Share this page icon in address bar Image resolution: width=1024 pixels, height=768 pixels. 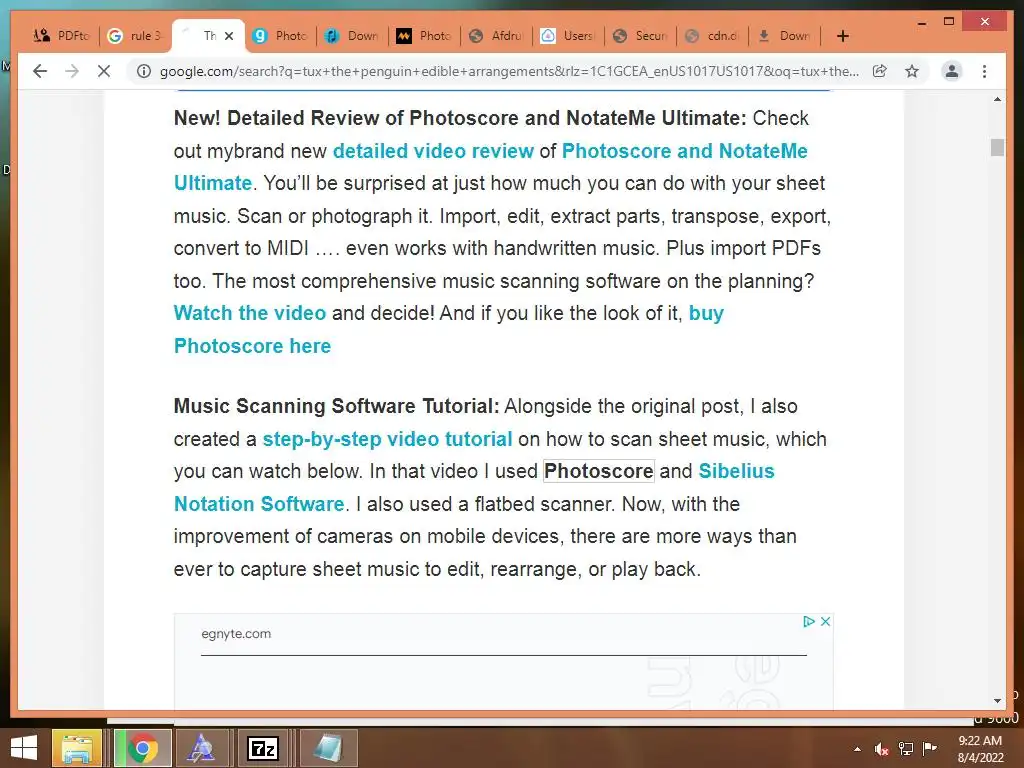click(x=880, y=71)
